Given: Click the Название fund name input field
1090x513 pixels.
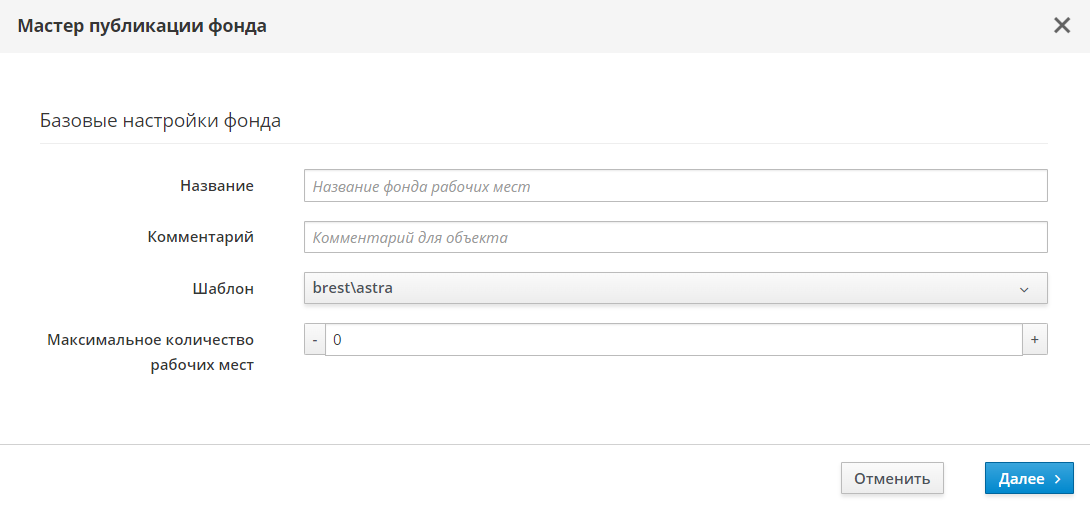Looking at the screenshot, I should [x=675, y=186].
